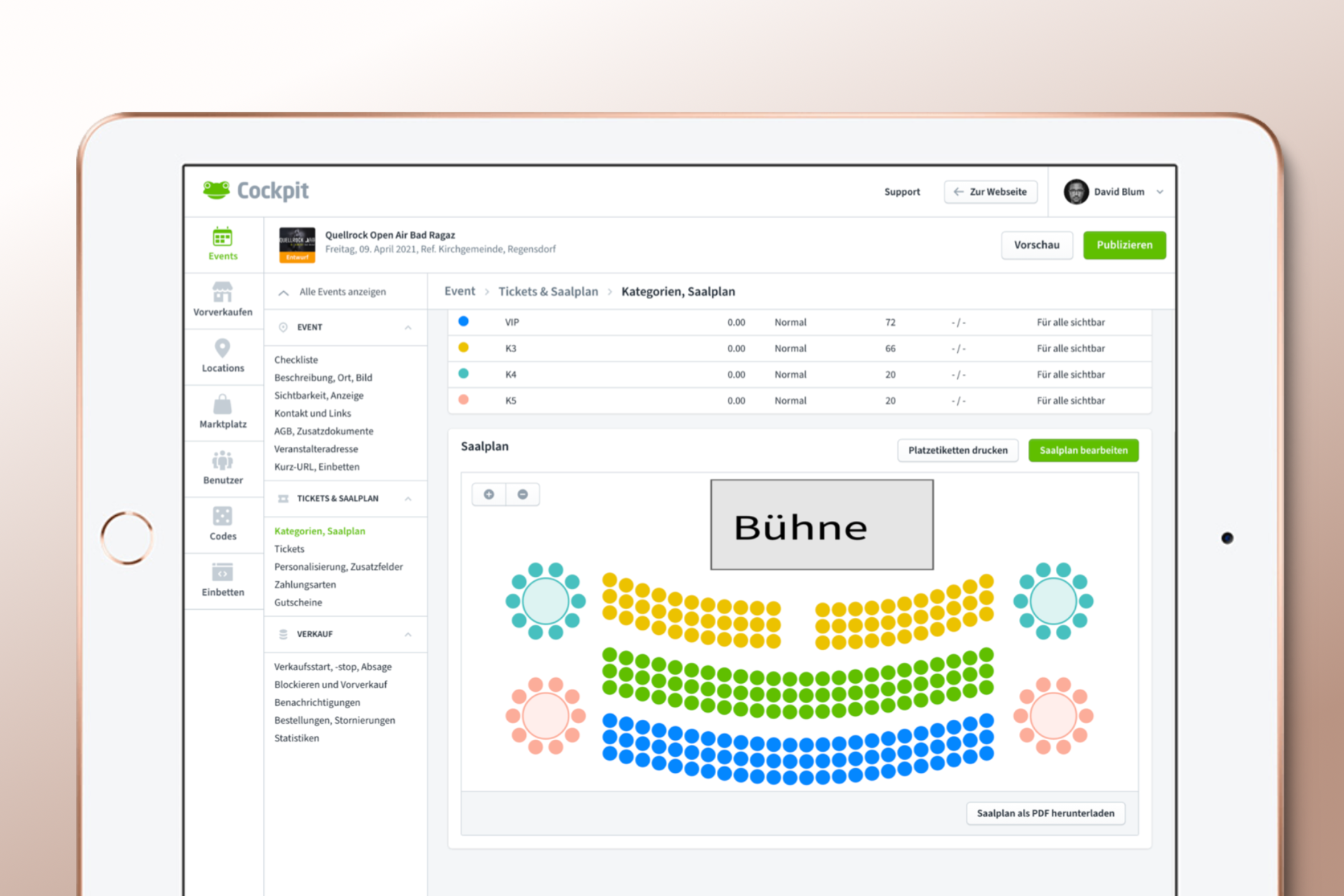Open Statistiken
This screenshot has width=1344, height=896.
296,738
